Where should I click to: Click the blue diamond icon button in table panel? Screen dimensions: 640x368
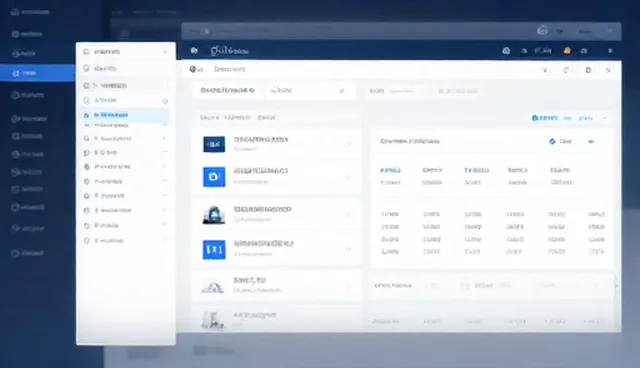(x=552, y=141)
